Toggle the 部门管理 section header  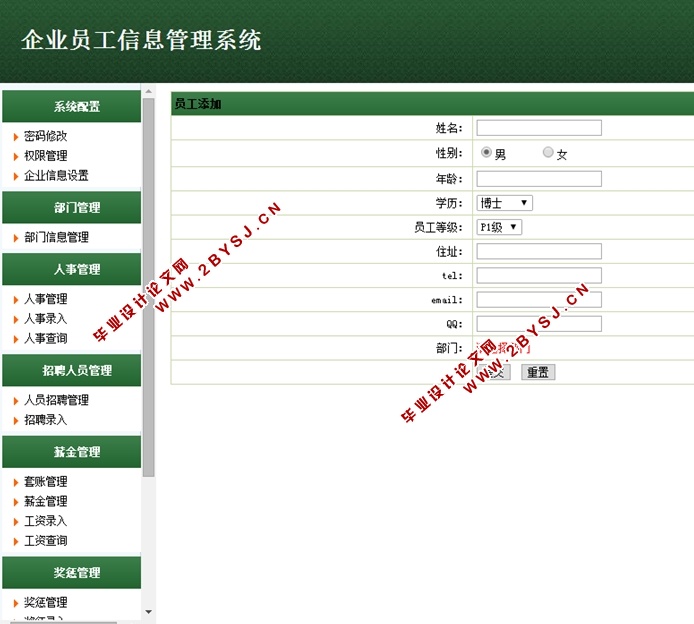72,208
